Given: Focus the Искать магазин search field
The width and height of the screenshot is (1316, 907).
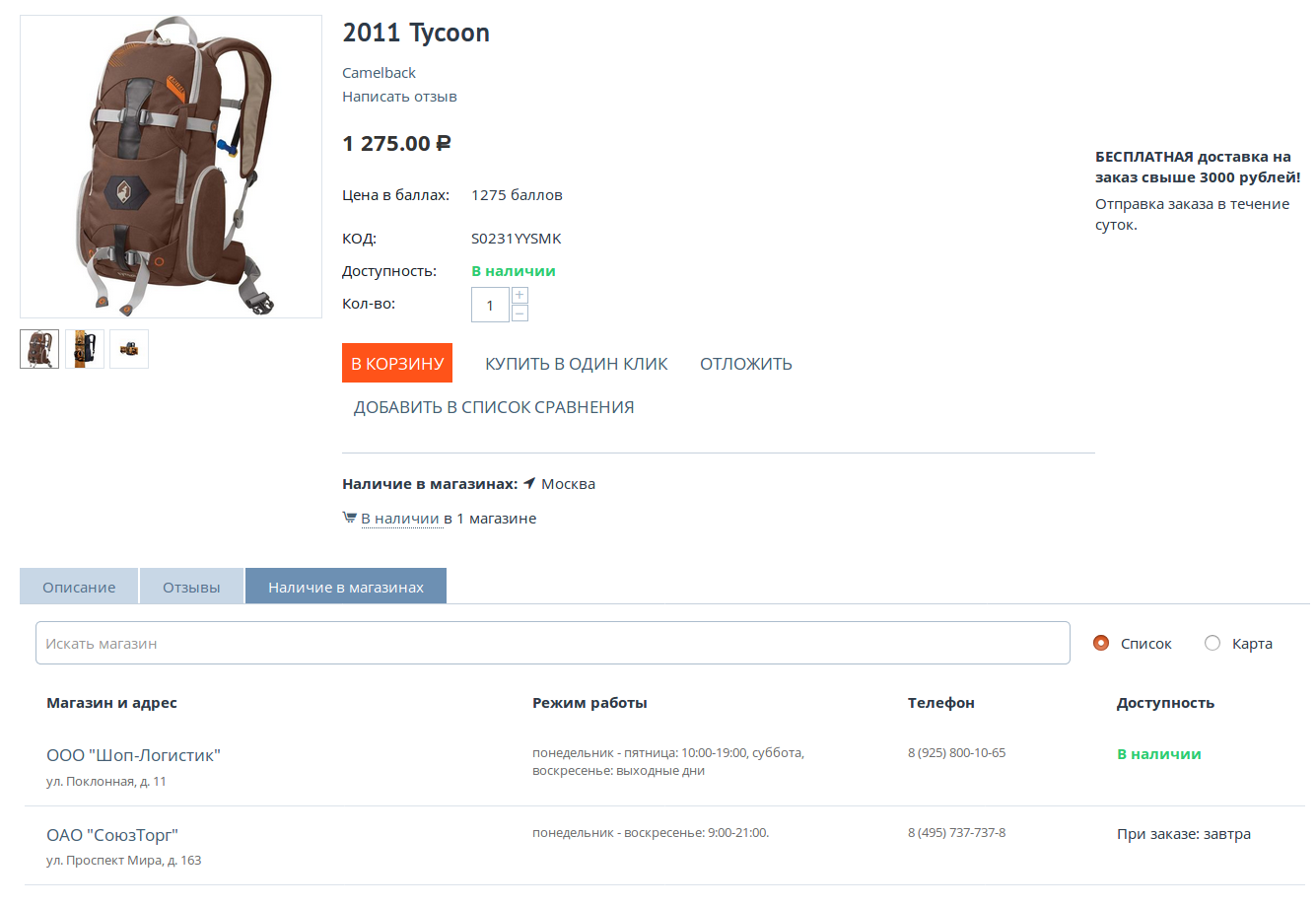Looking at the screenshot, I should coord(552,643).
